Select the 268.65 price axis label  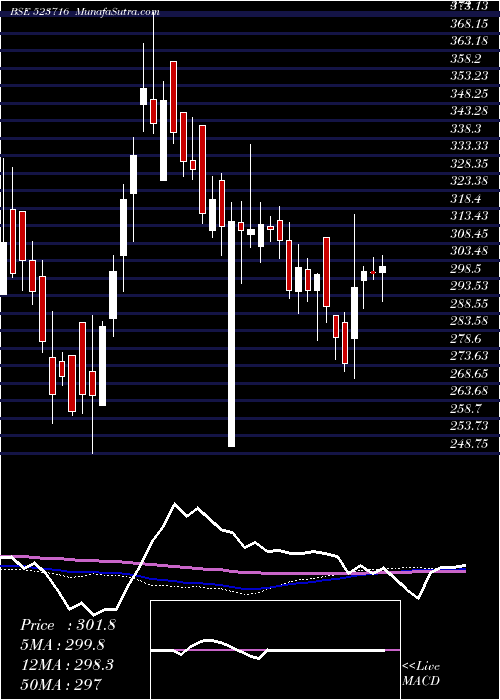469,374
